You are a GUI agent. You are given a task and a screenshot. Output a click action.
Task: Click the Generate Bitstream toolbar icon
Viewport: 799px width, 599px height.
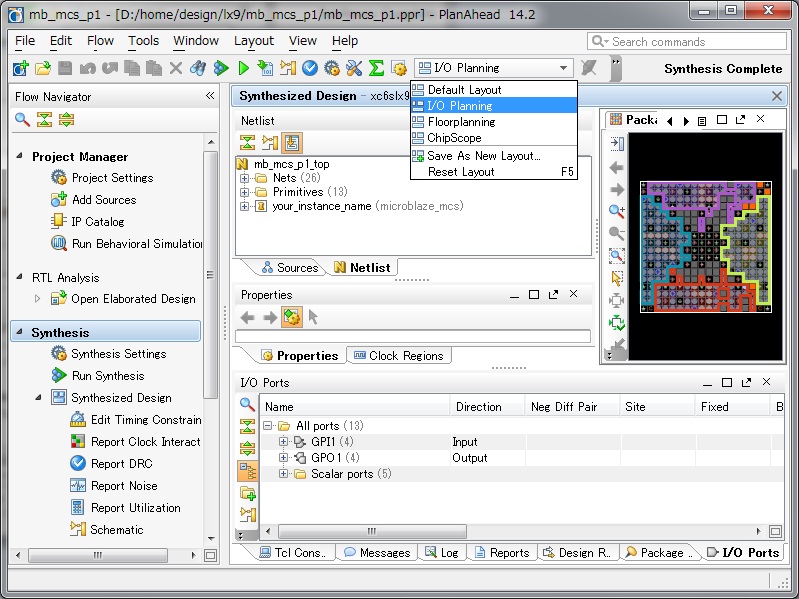[265, 68]
